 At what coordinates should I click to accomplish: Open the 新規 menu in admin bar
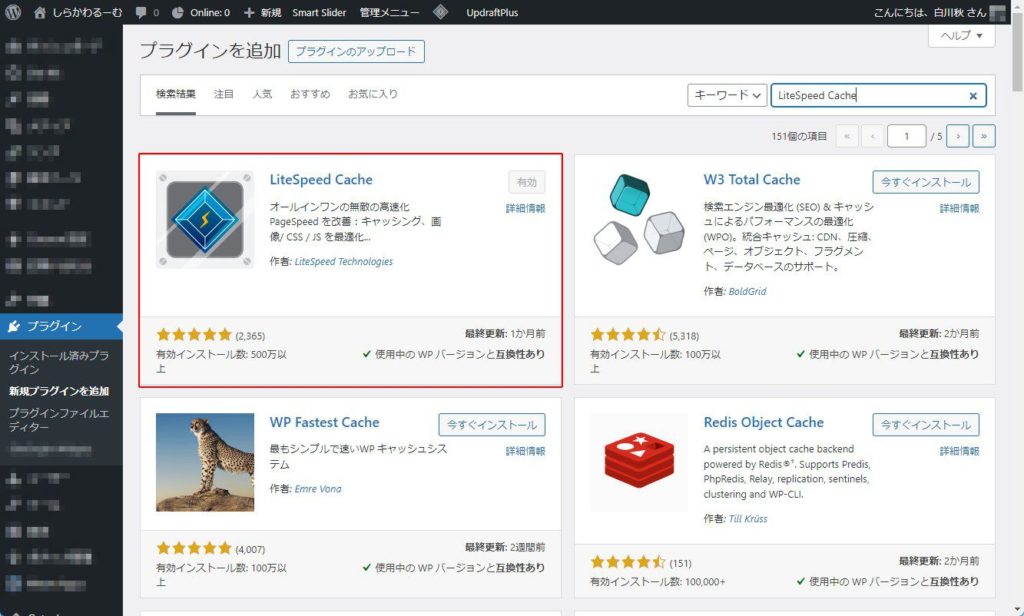(x=263, y=13)
